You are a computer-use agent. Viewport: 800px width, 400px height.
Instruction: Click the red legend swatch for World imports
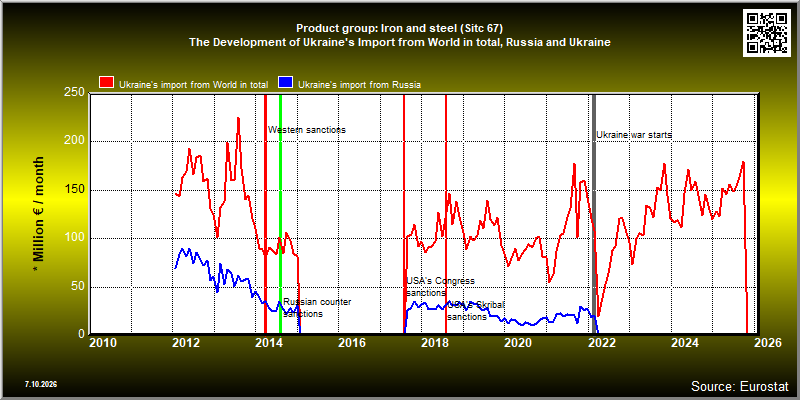tap(107, 83)
